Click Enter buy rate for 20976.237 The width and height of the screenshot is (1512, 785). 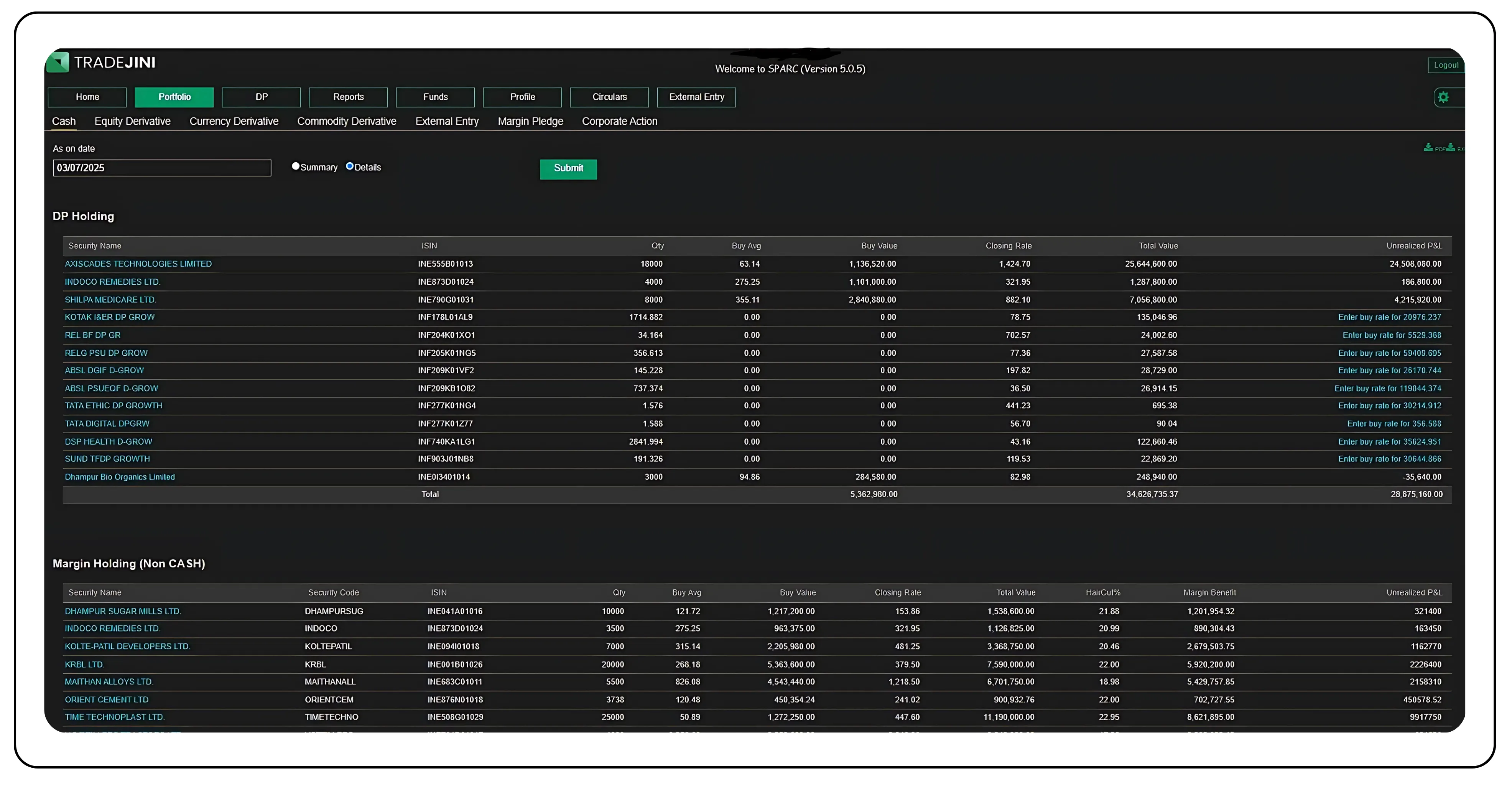click(x=1389, y=317)
